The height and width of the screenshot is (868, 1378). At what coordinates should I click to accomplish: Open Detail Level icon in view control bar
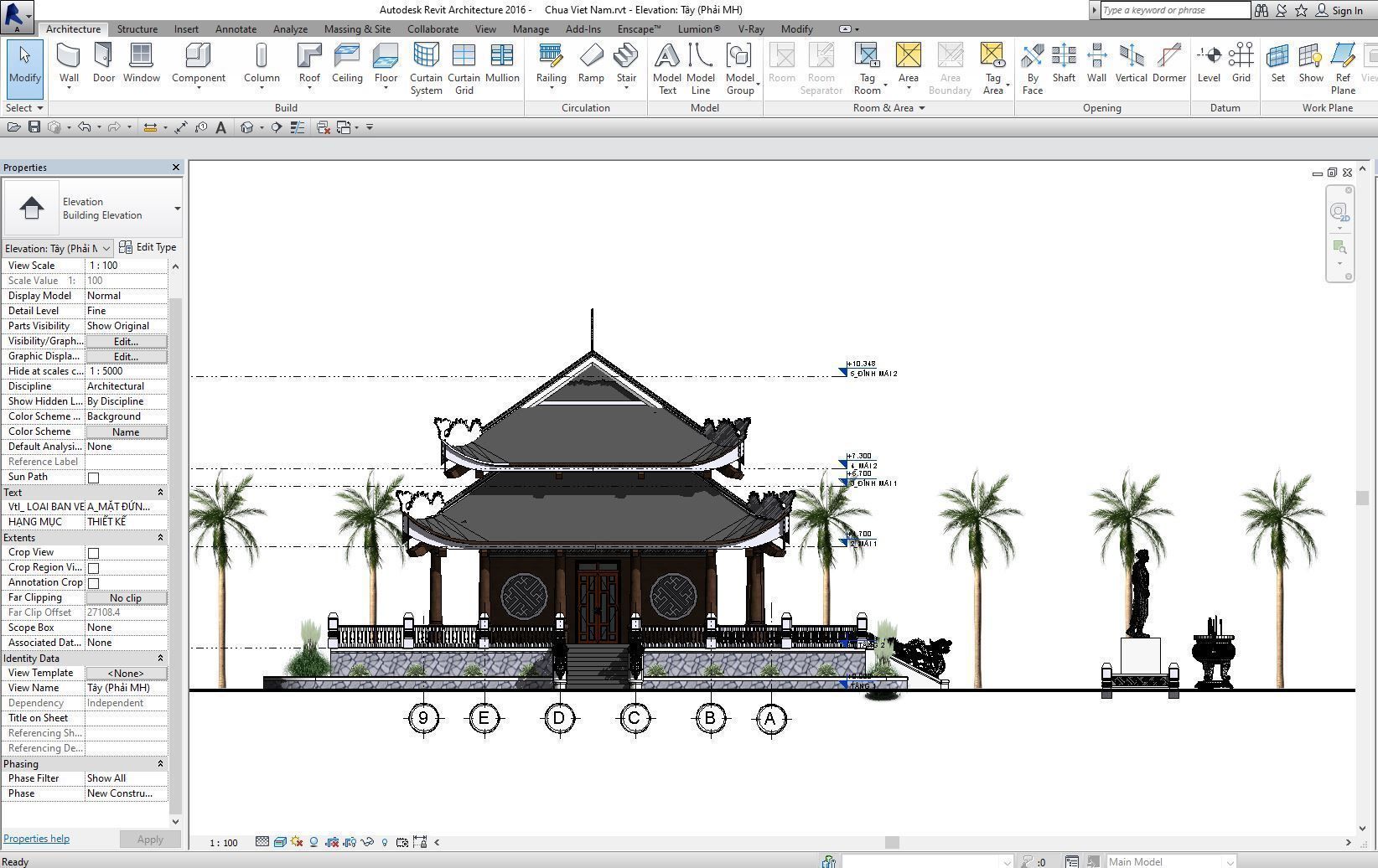tap(262, 842)
